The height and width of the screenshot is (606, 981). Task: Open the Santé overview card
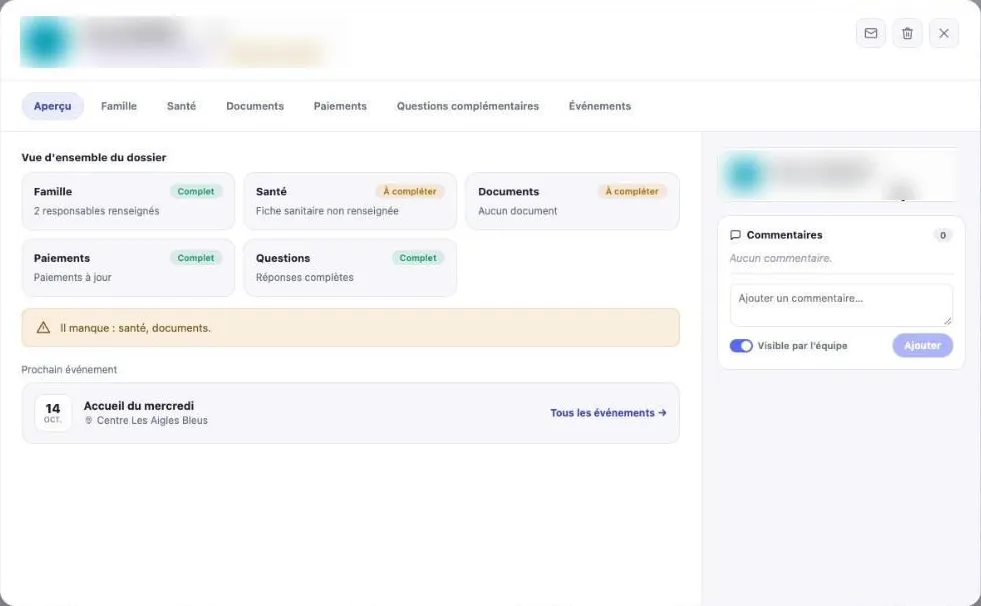pyautogui.click(x=350, y=201)
